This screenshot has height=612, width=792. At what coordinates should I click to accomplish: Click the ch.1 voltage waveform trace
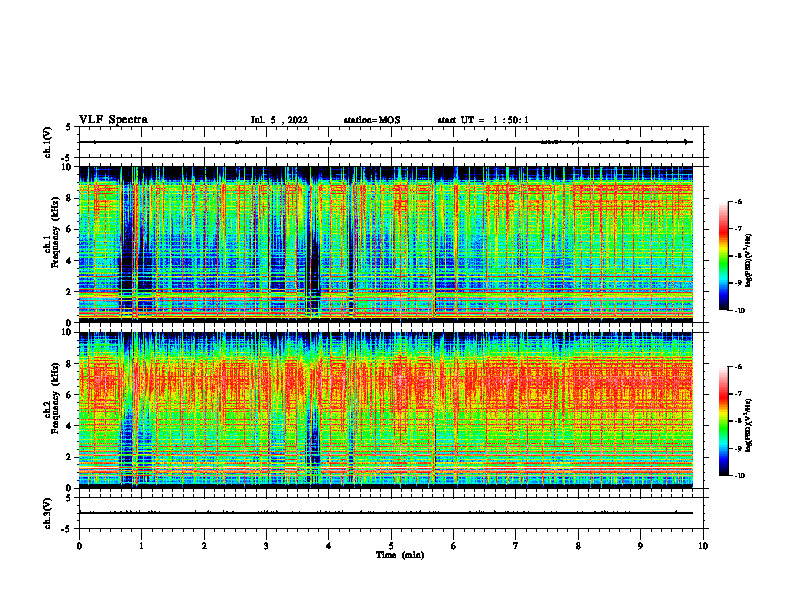click(x=386, y=142)
